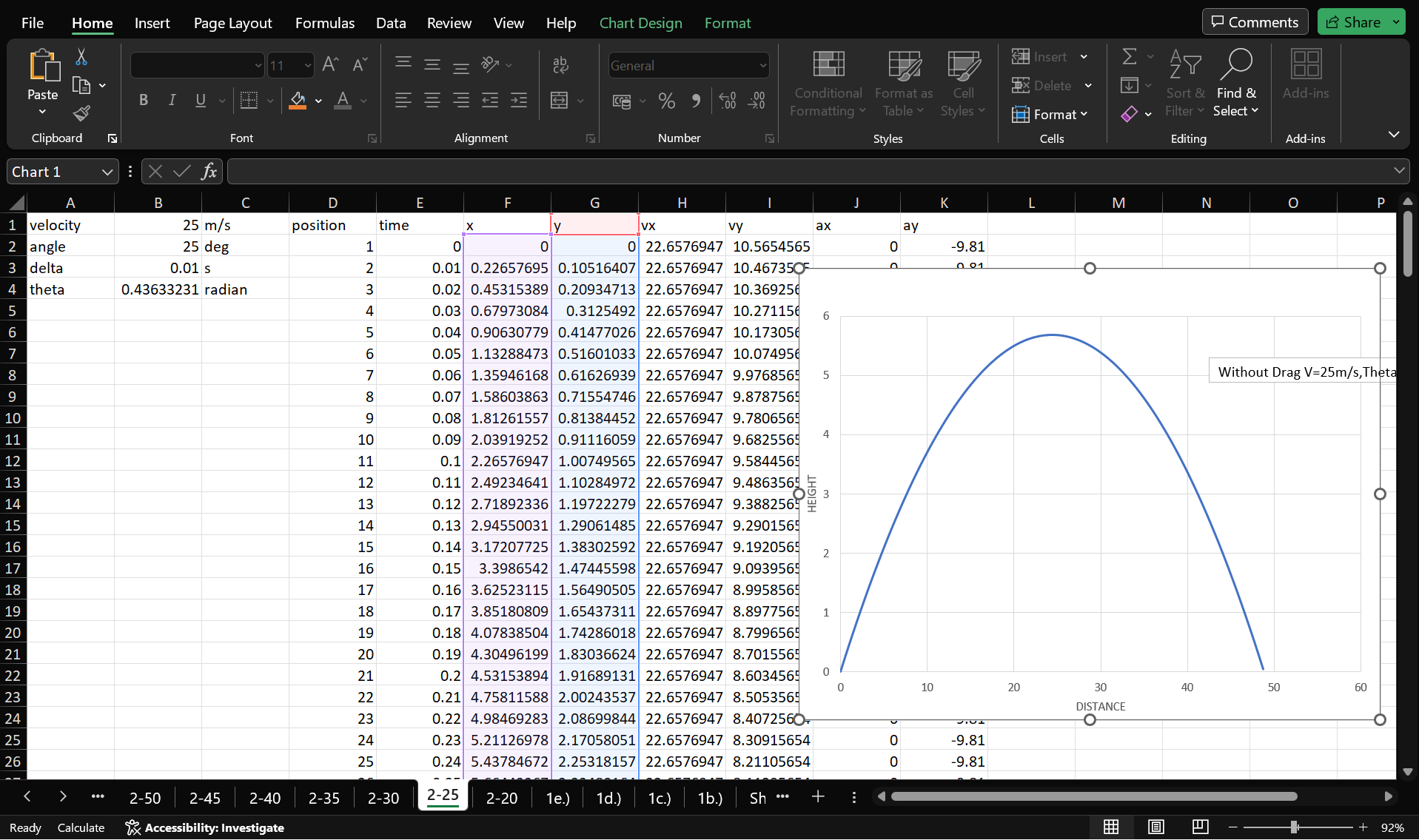1419x840 pixels.
Task: Toggle Bold formatting
Action: tap(144, 100)
